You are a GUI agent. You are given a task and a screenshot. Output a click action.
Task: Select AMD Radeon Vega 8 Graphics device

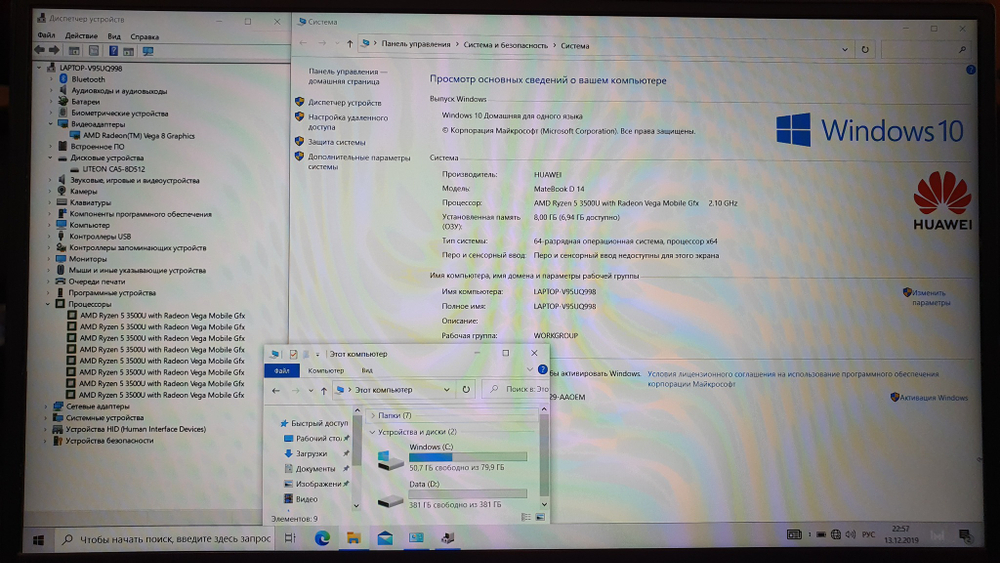point(138,135)
